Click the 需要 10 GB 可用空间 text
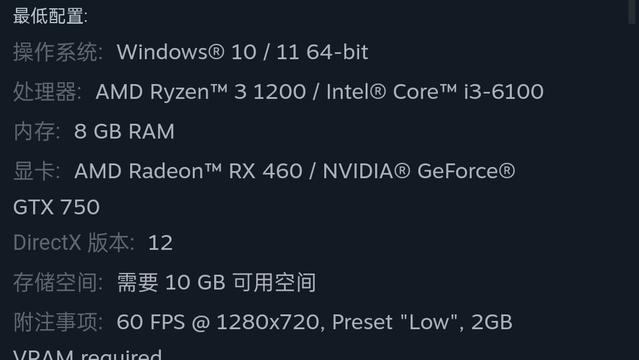The image size is (639, 360). tap(216, 283)
